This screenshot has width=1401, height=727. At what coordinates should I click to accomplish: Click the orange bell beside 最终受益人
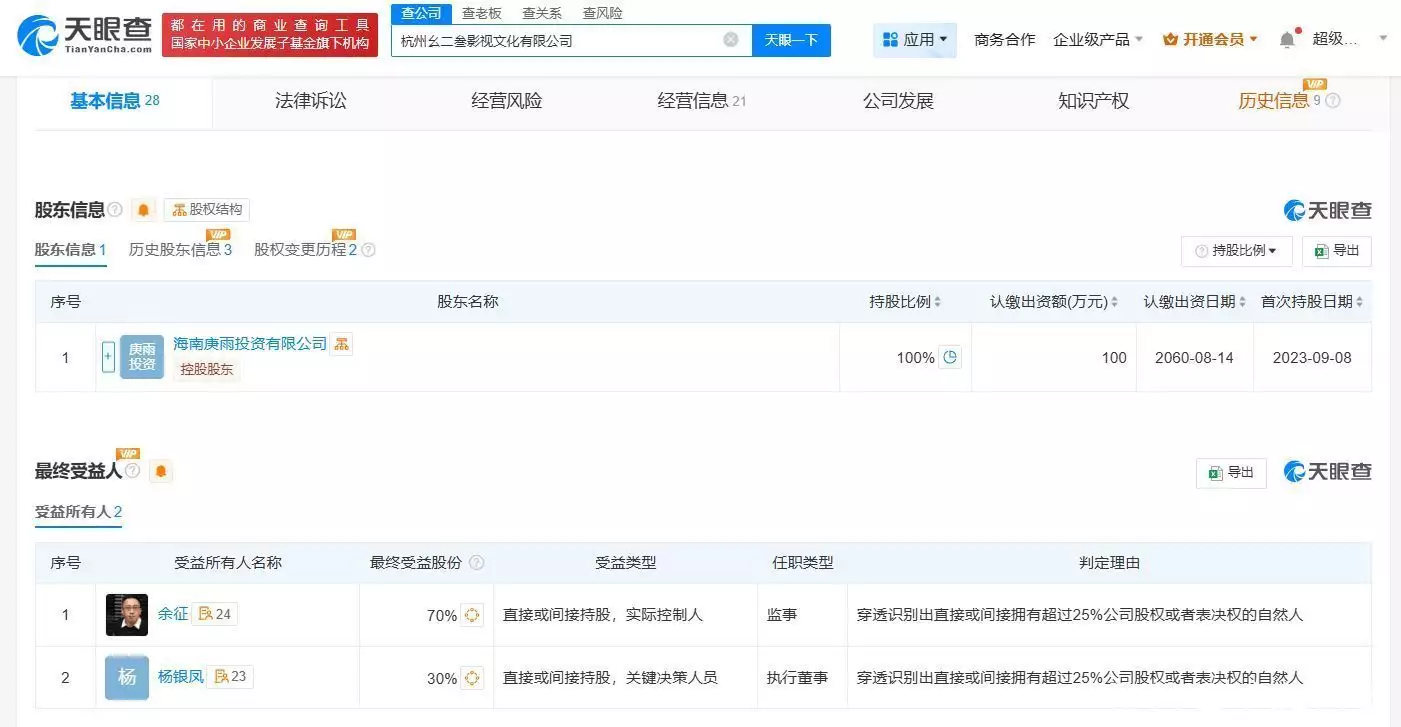coord(161,471)
